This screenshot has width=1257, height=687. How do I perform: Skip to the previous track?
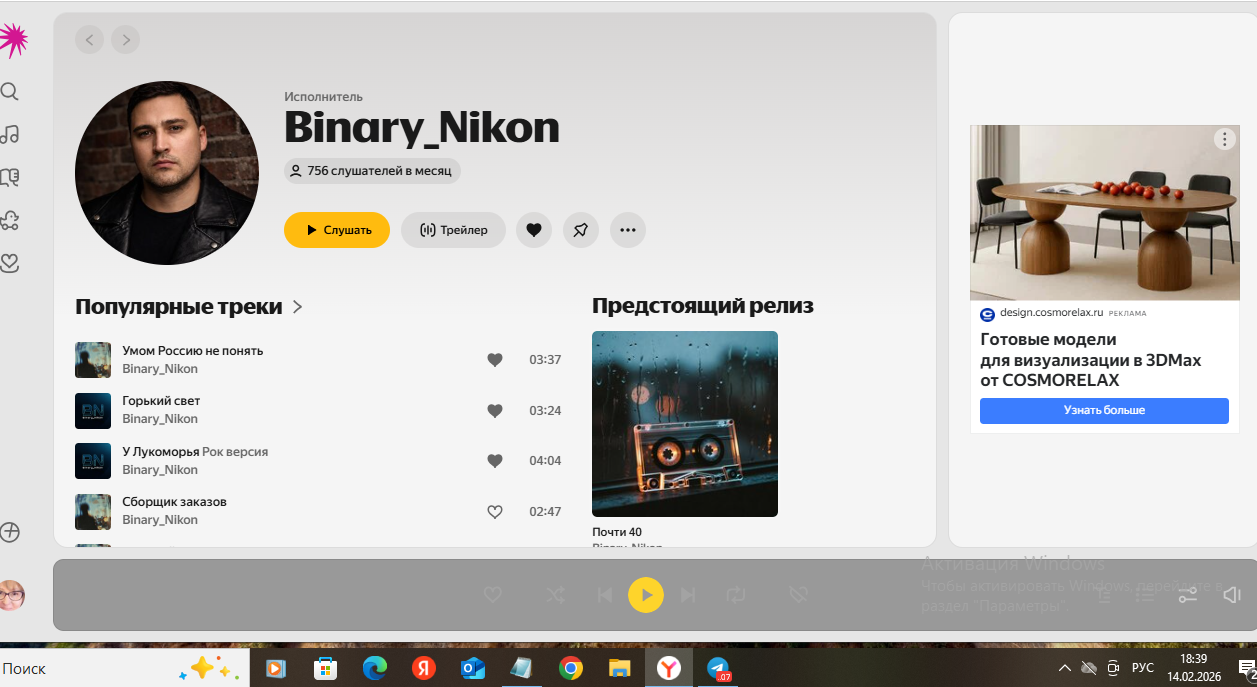(x=604, y=595)
